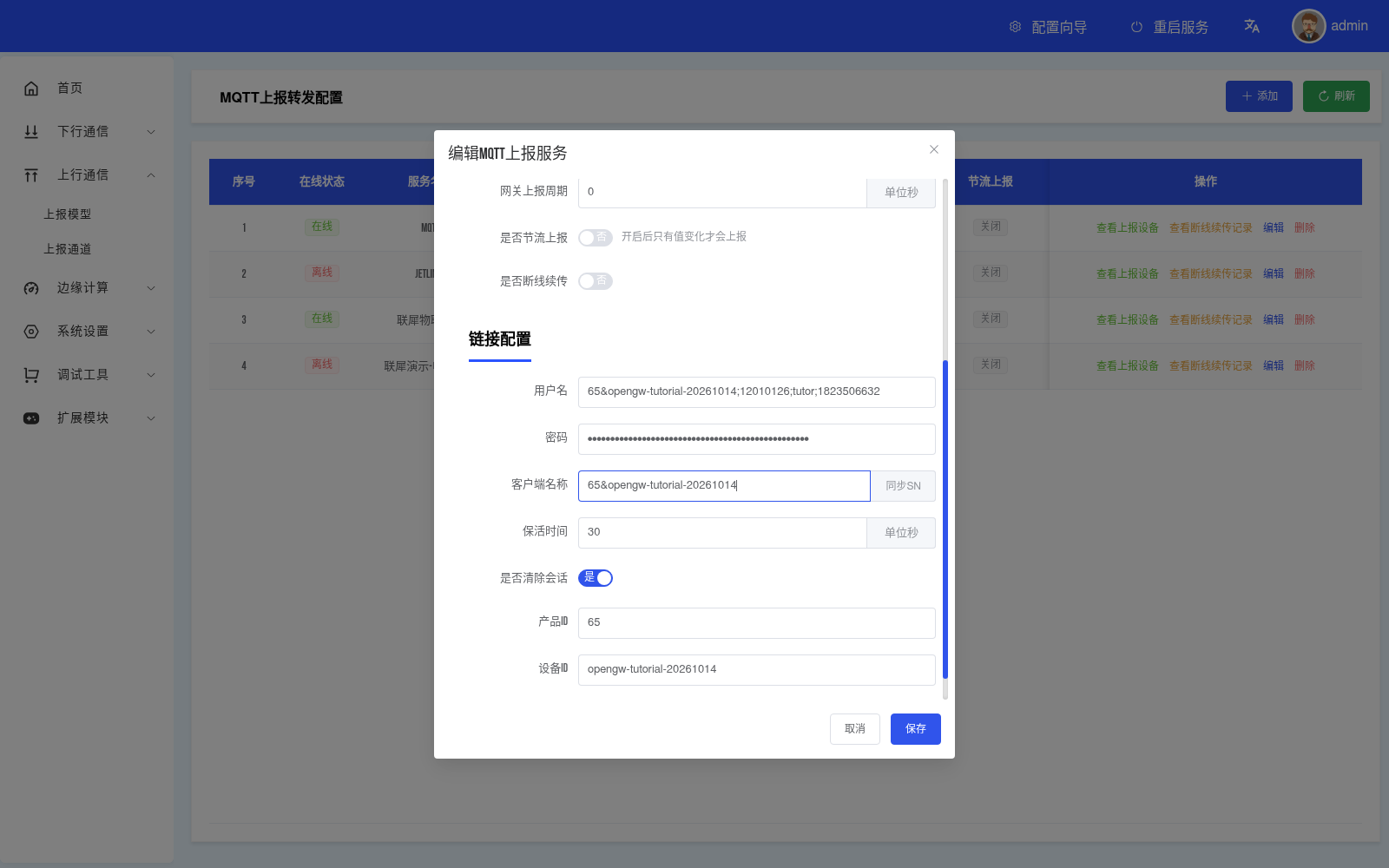Viewport: 1389px width, 868px height.
Task: Click the 下行通信 download icon
Action: point(31,131)
